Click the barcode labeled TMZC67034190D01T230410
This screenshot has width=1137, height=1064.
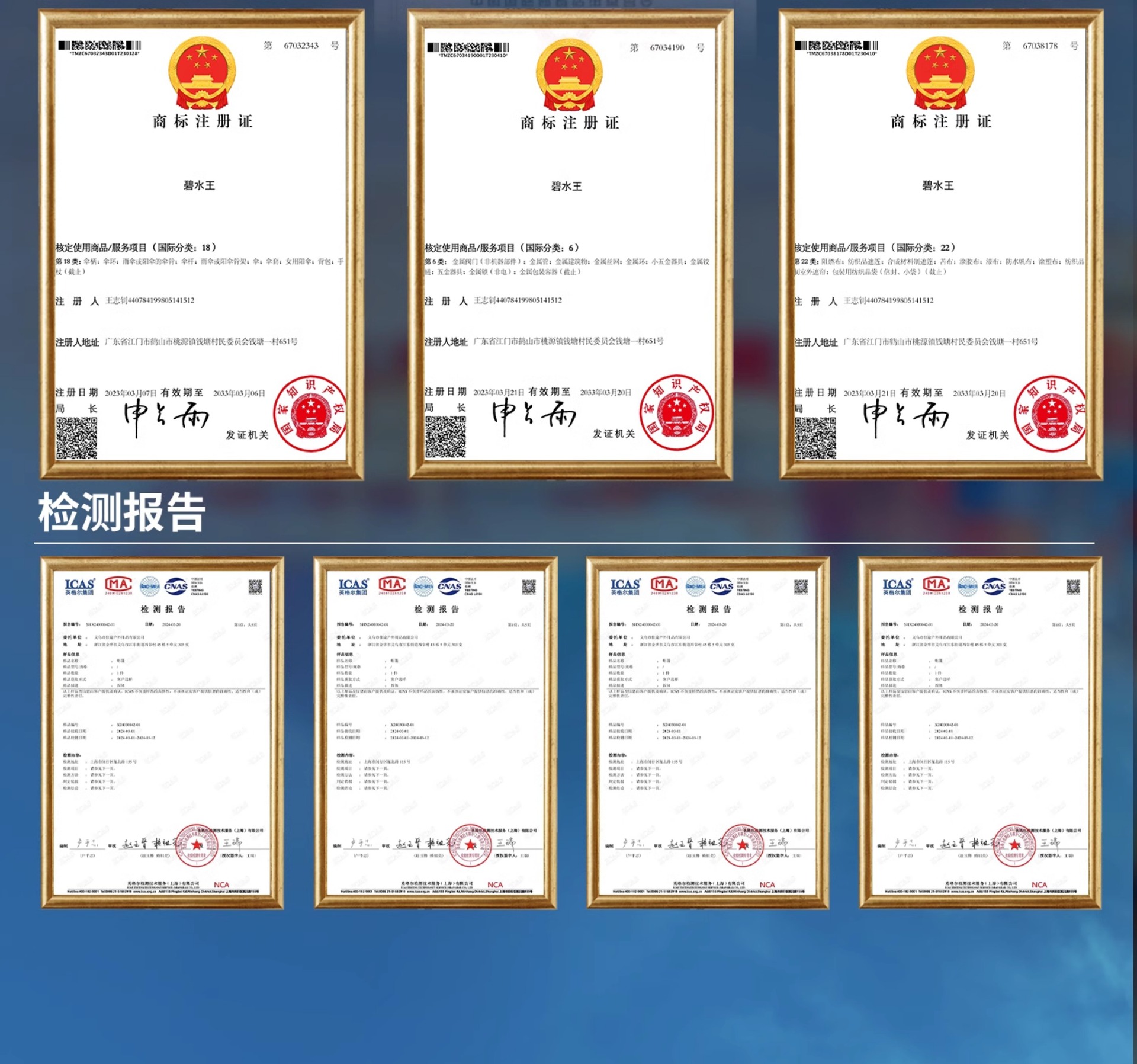click(468, 49)
